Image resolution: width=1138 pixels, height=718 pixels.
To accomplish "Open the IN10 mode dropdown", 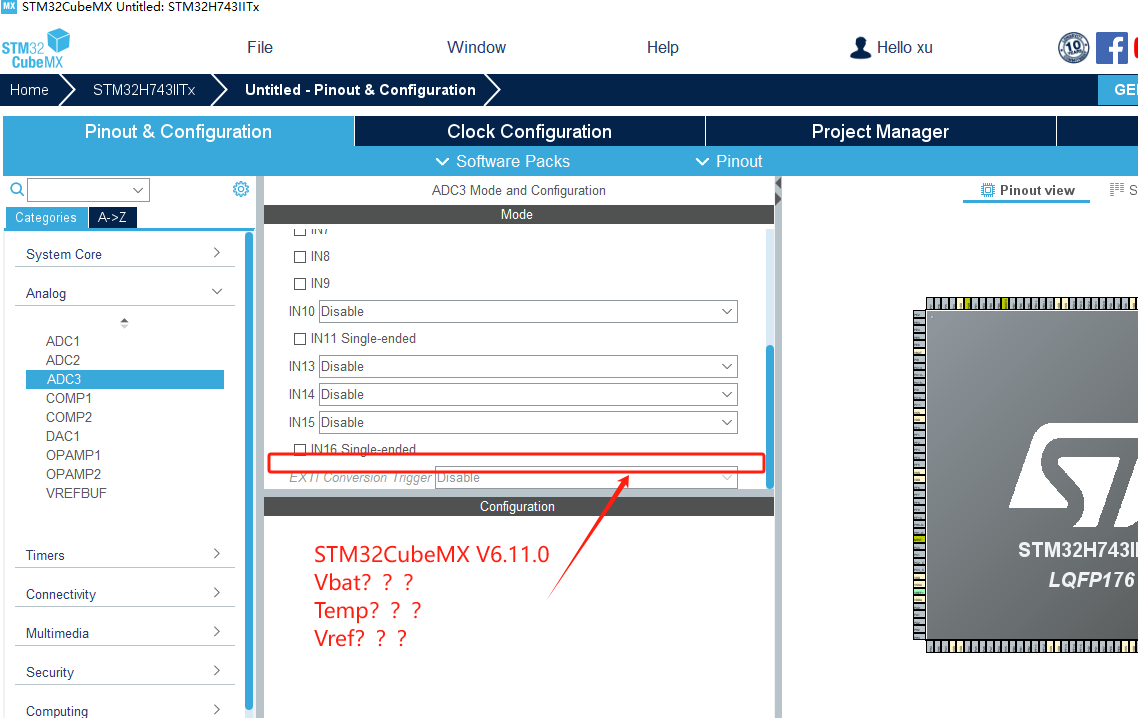I will 526,311.
